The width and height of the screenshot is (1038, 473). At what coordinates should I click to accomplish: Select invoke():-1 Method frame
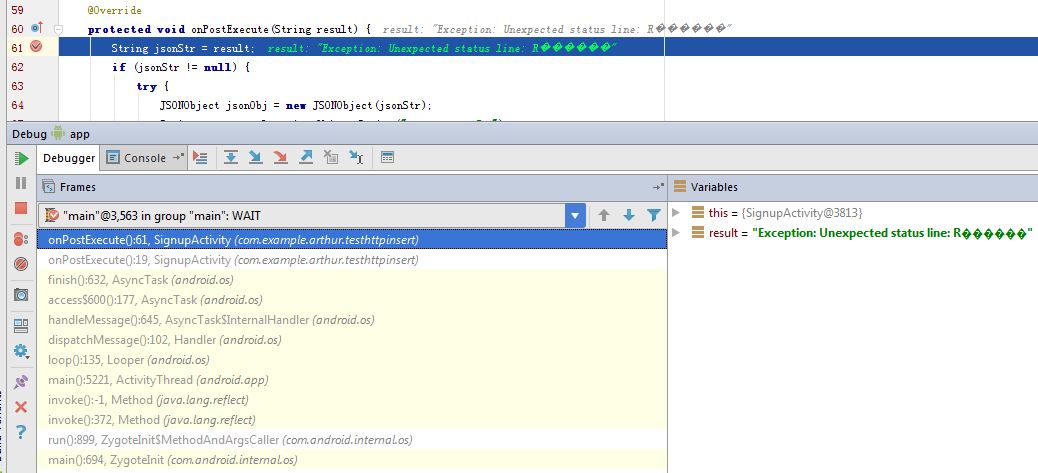coord(352,400)
